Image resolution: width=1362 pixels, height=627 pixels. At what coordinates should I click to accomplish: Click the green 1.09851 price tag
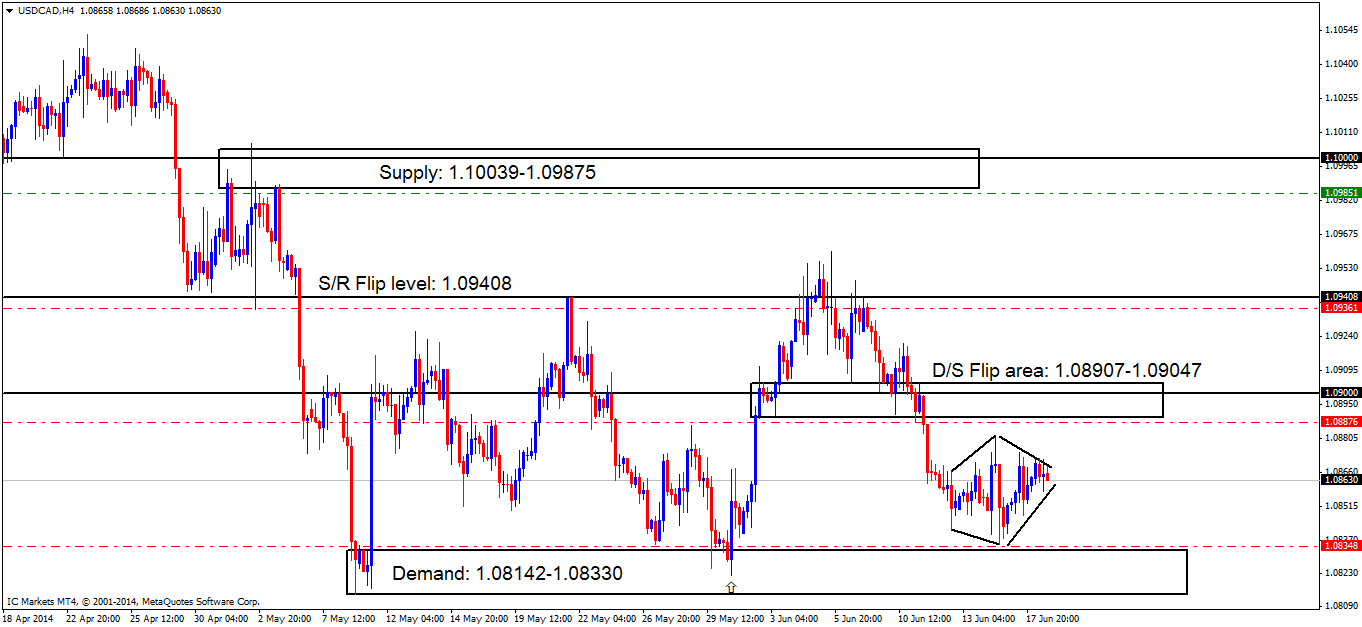tap(1340, 192)
